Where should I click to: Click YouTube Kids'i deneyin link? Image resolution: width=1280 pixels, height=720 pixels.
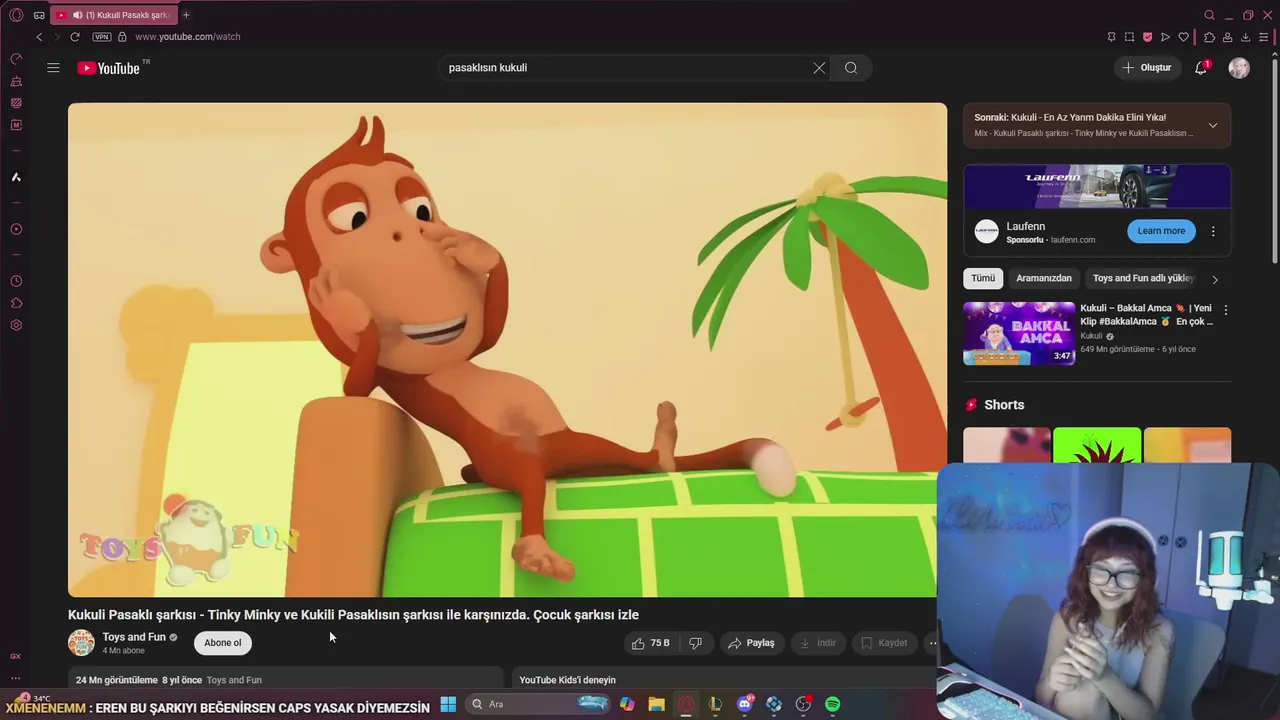pyautogui.click(x=567, y=680)
